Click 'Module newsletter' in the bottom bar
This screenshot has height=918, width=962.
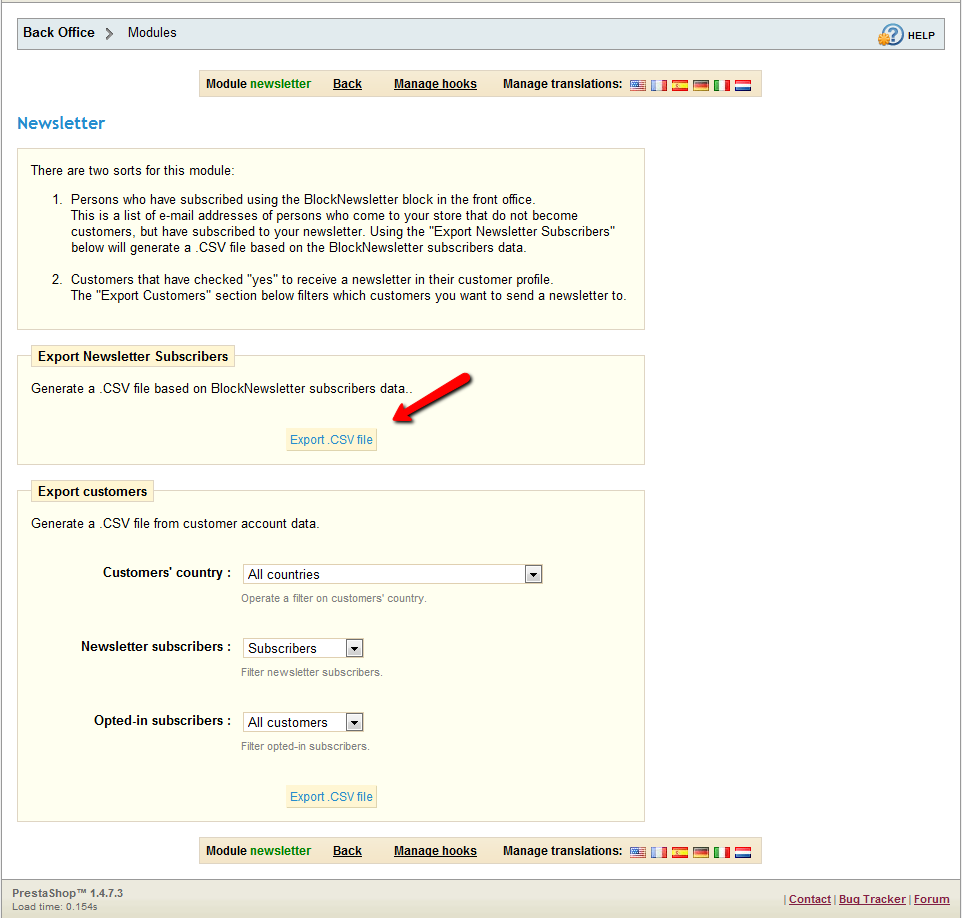[x=258, y=850]
